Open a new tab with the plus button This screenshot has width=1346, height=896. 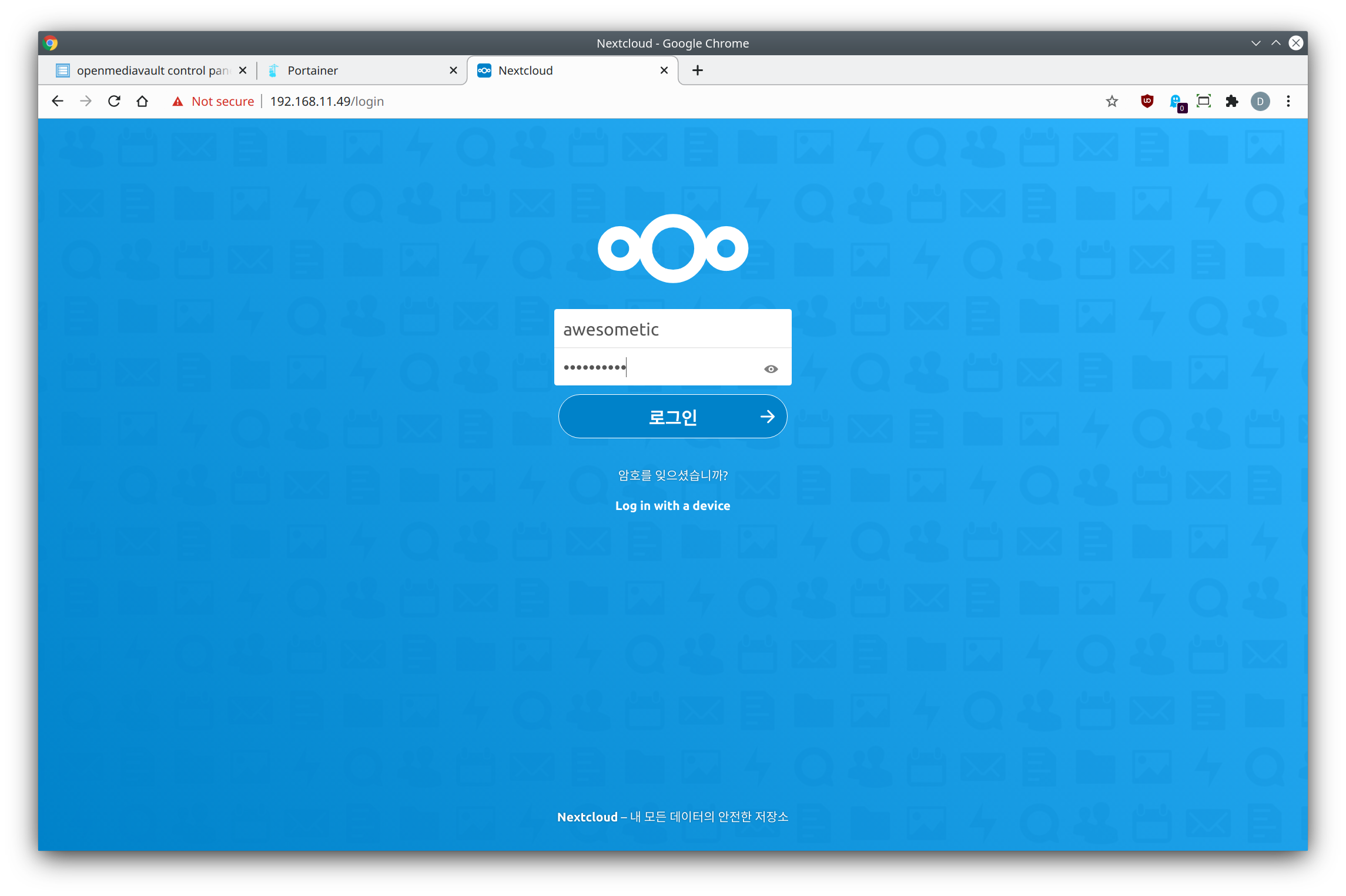697,71
